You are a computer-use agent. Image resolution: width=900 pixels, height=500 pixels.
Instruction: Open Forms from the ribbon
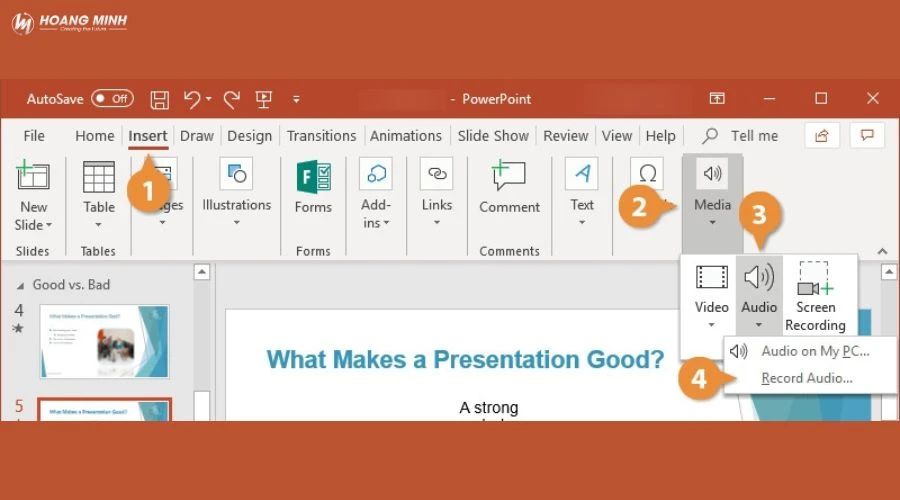[313, 188]
